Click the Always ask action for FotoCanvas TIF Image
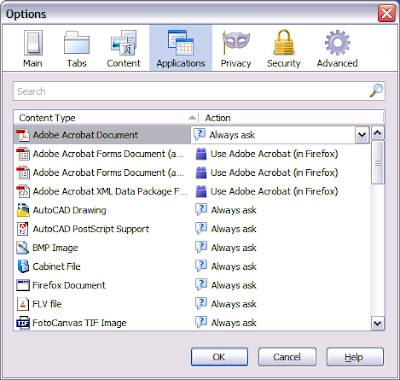 (226, 323)
